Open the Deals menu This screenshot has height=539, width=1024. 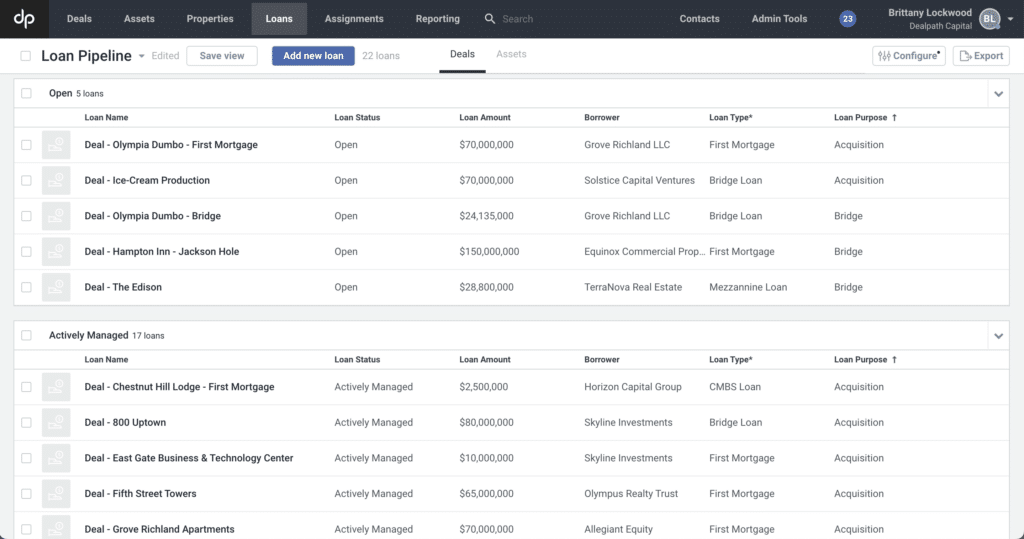(79, 19)
